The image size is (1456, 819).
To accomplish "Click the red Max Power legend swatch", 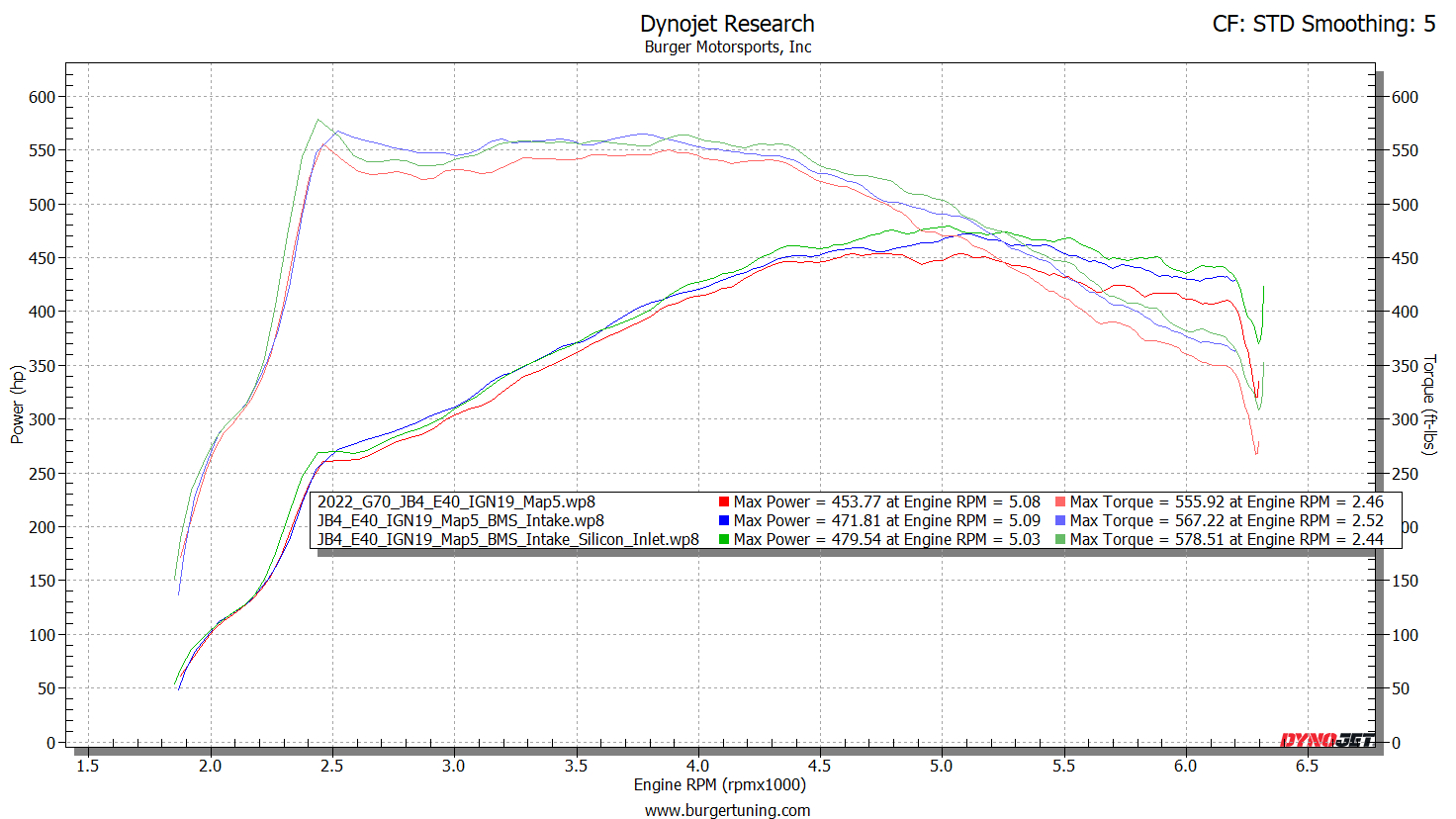I will tap(724, 502).
